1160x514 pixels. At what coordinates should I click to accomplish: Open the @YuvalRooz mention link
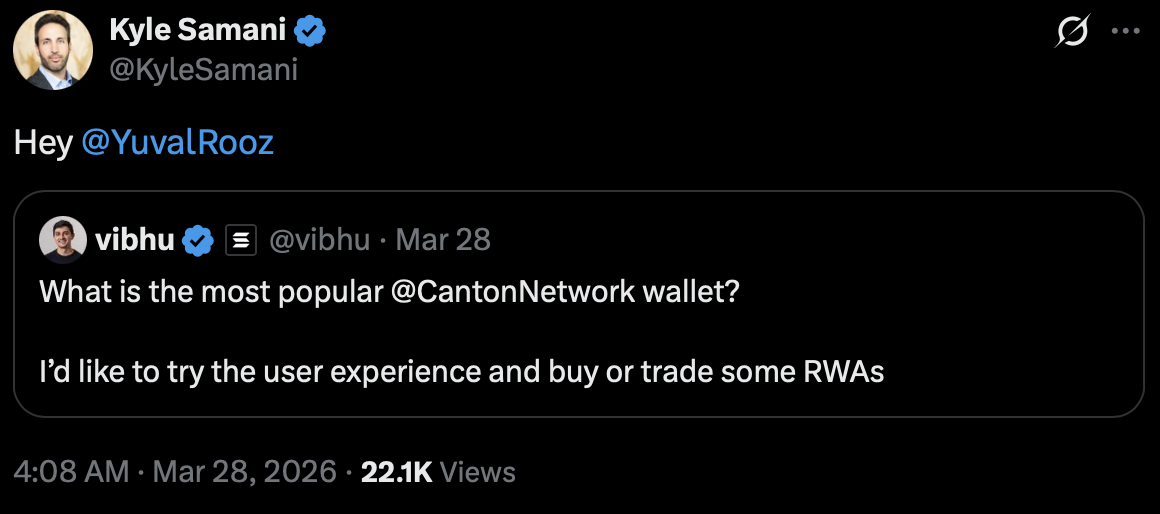tap(177, 143)
